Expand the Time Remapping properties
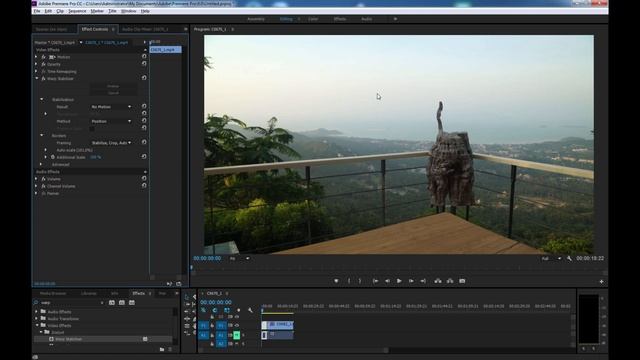640x360 pixels. pyautogui.click(x=36, y=71)
